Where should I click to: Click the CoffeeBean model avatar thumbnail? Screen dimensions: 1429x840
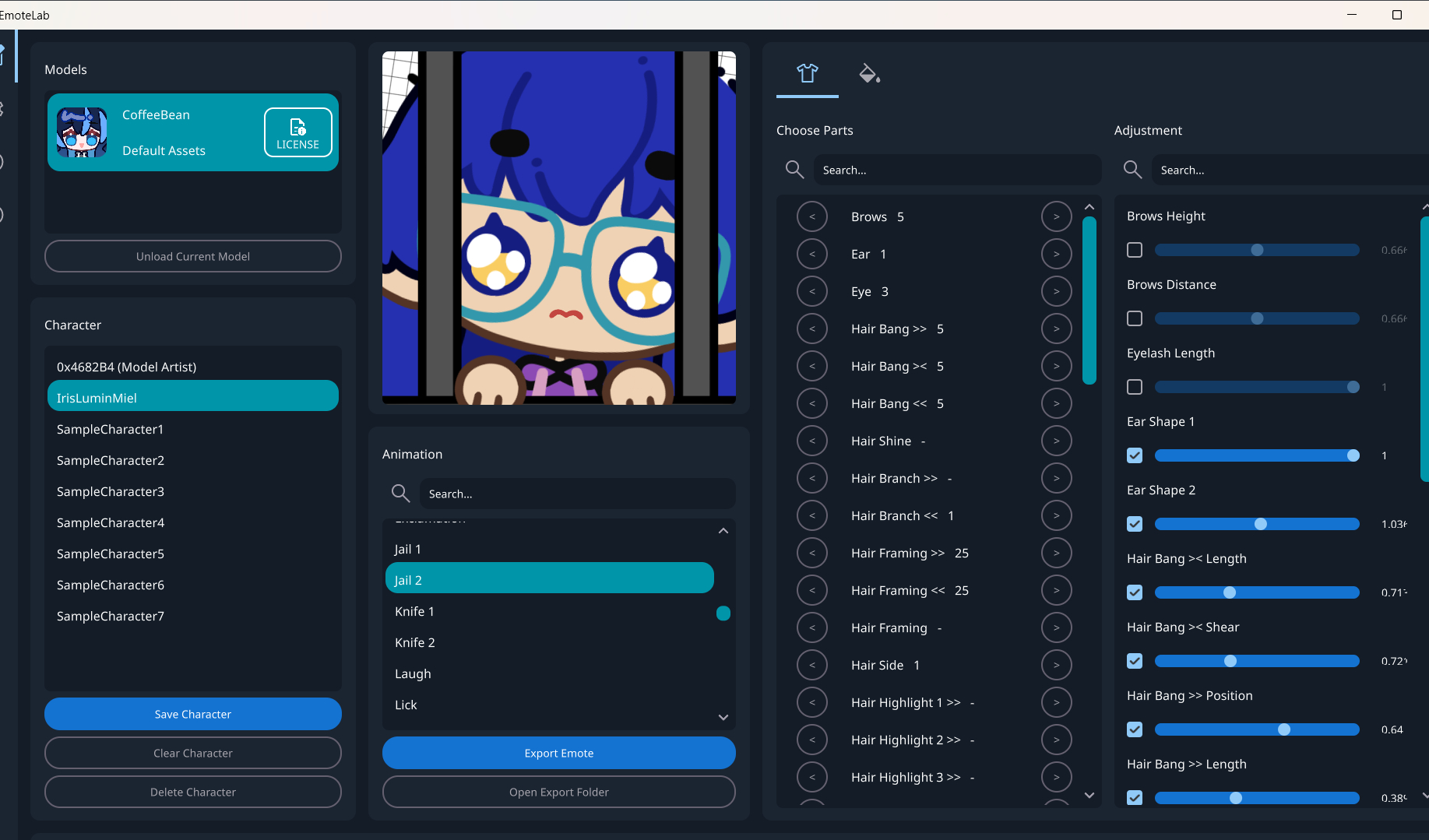tap(82, 132)
